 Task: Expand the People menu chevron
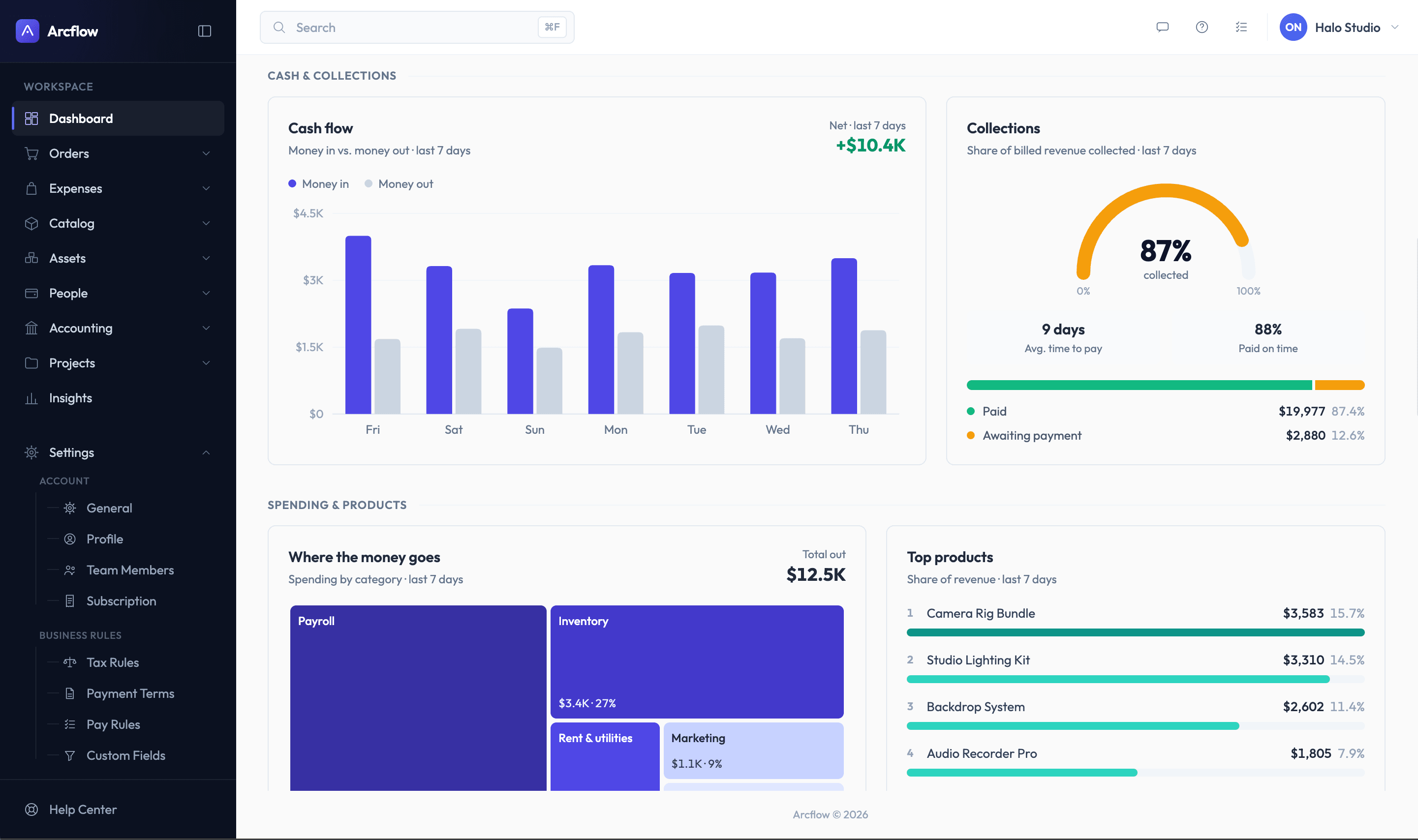click(206, 293)
